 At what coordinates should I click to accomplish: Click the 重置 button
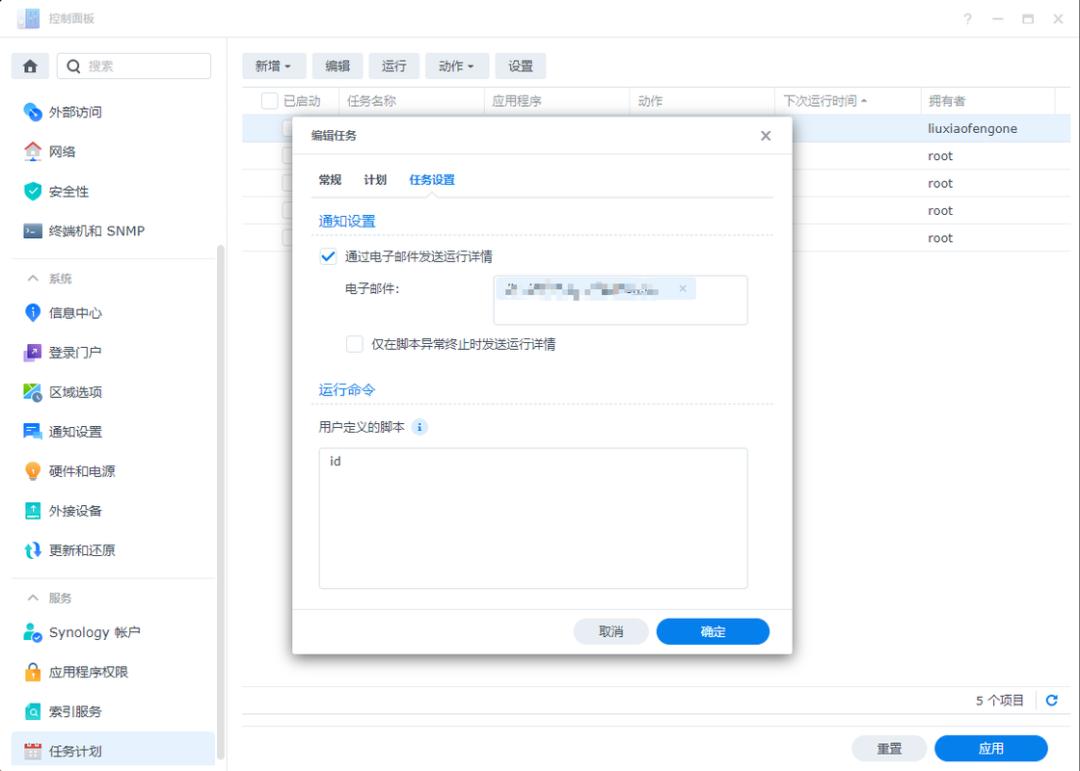889,749
